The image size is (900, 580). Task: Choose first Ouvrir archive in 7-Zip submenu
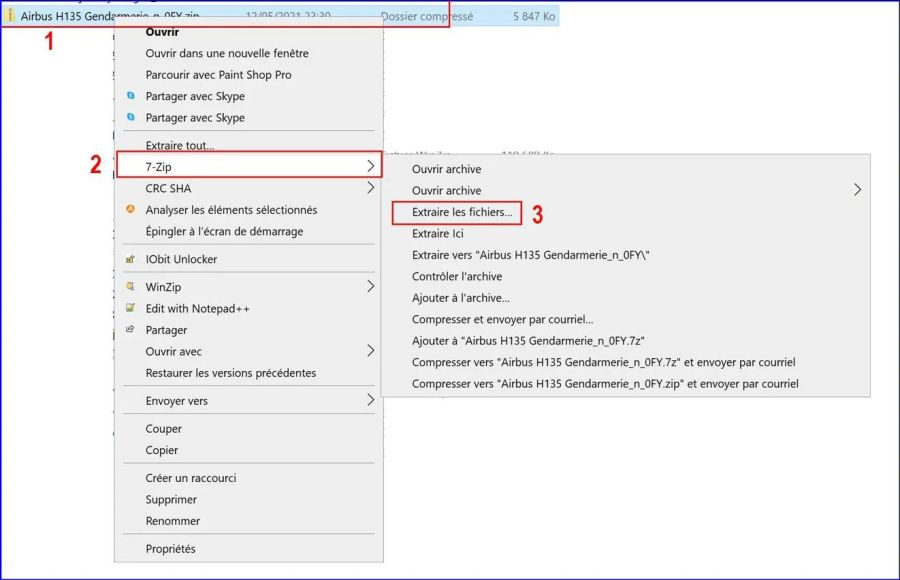point(447,169)
